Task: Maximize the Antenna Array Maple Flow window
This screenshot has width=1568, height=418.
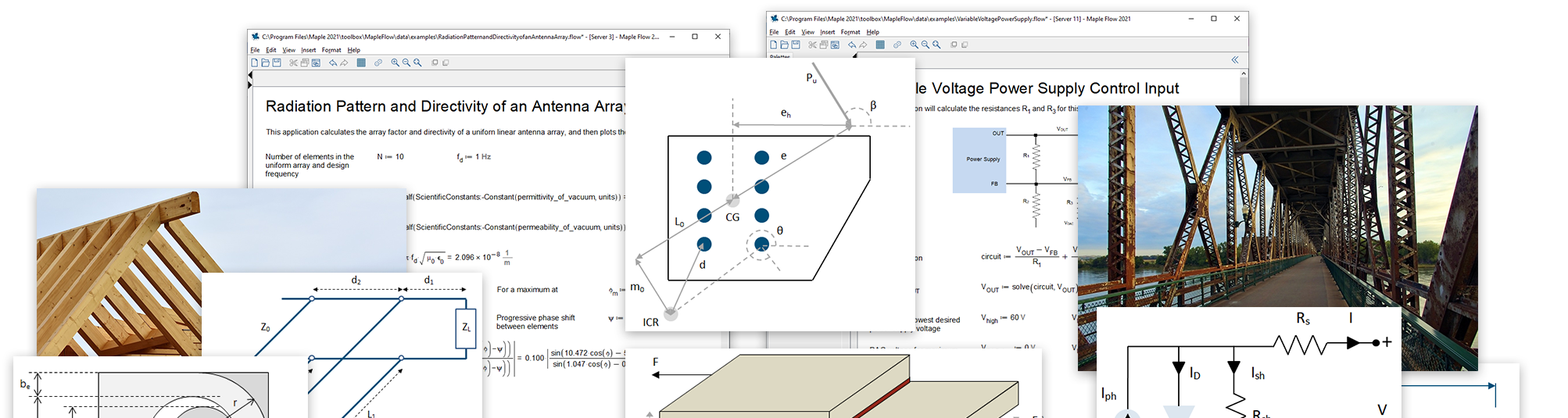Action: pos(695,37)
